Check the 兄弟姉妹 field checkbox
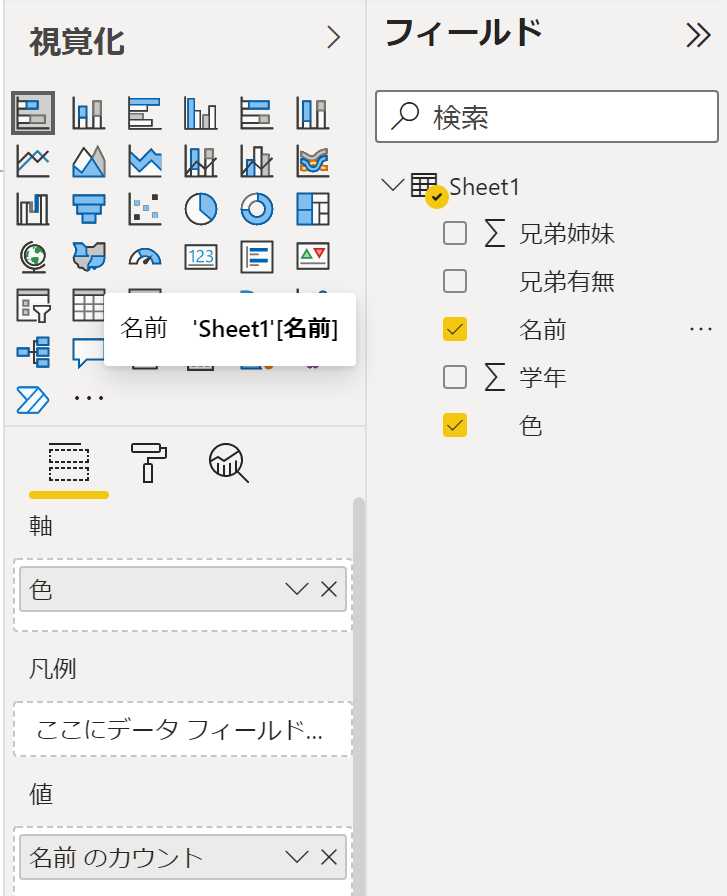This screenshot has width=727, height=896. (x=455, y=233)
